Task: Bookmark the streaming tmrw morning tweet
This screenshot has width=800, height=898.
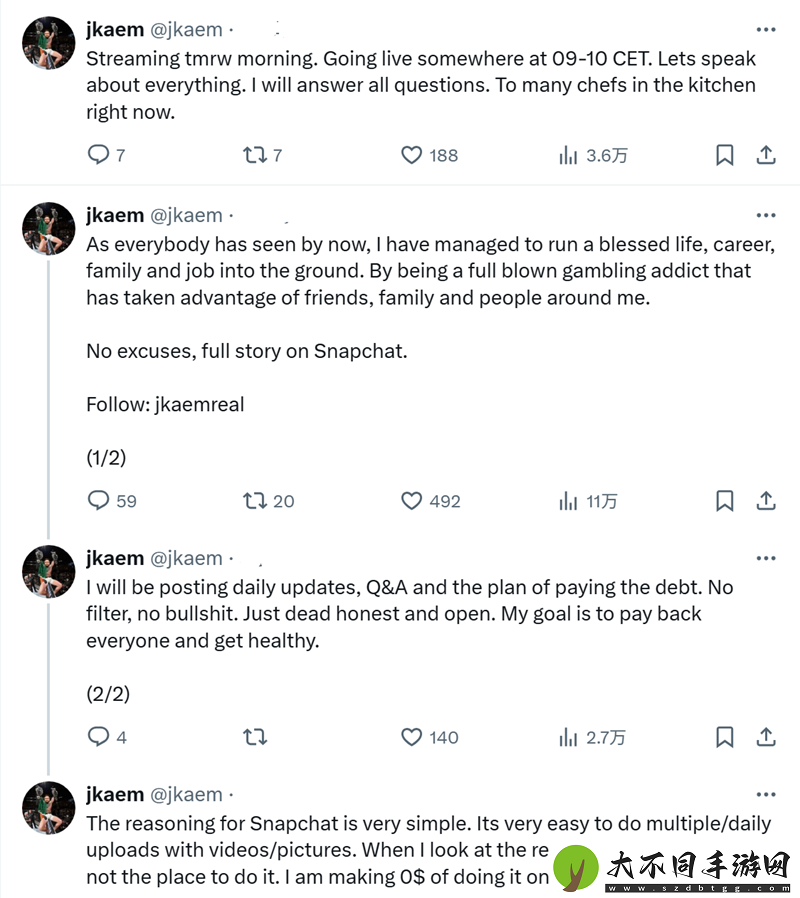Action: pyautogui.click(x=724, y=155)
